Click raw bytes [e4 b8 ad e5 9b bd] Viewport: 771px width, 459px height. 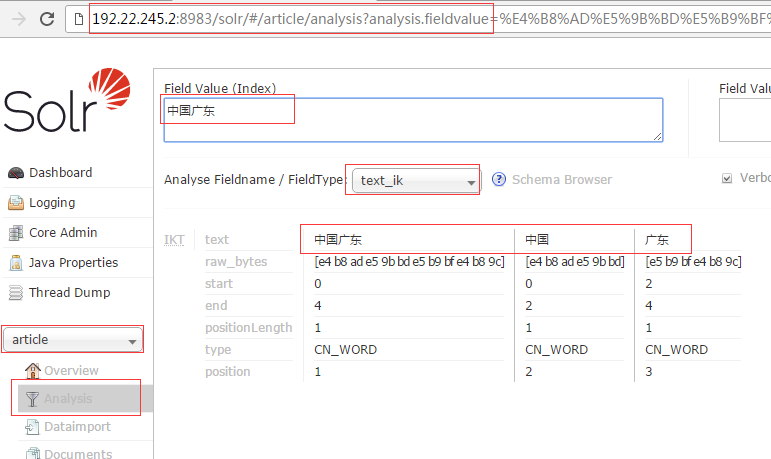[x=575, y=262]
